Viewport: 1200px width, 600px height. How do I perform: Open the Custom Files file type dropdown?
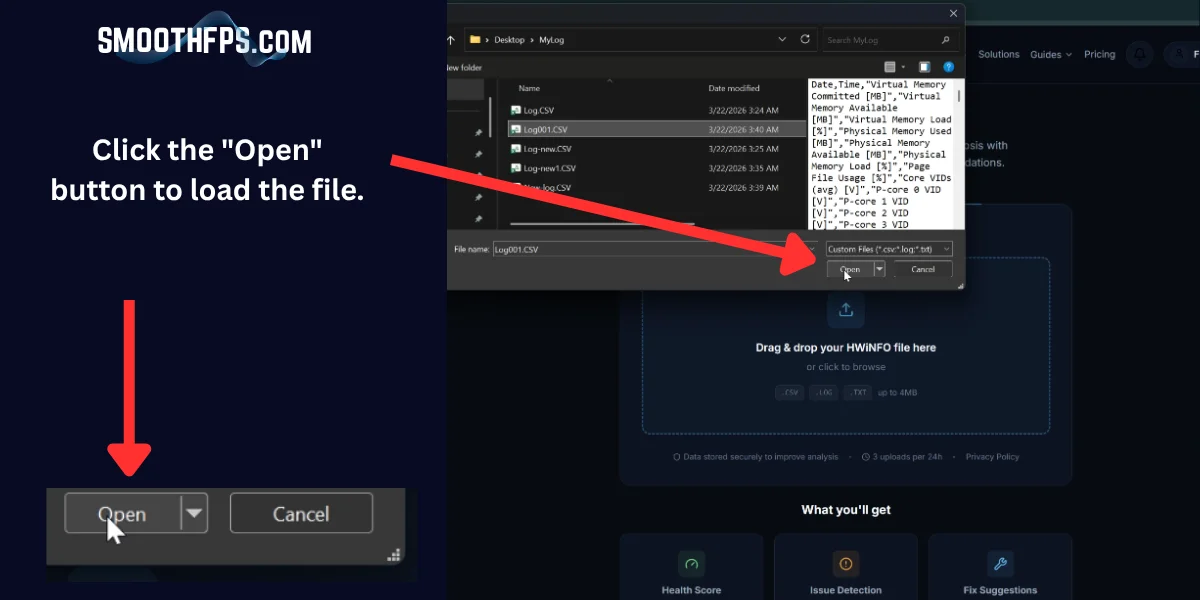click(946, 248)
